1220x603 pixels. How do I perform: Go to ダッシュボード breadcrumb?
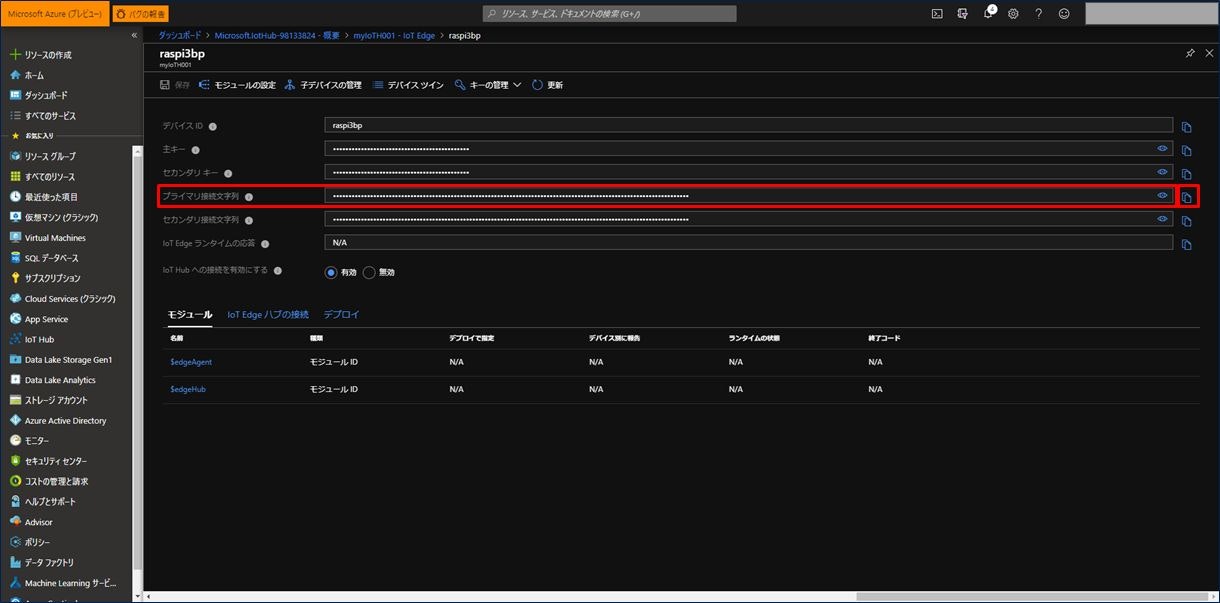point(180,35)
